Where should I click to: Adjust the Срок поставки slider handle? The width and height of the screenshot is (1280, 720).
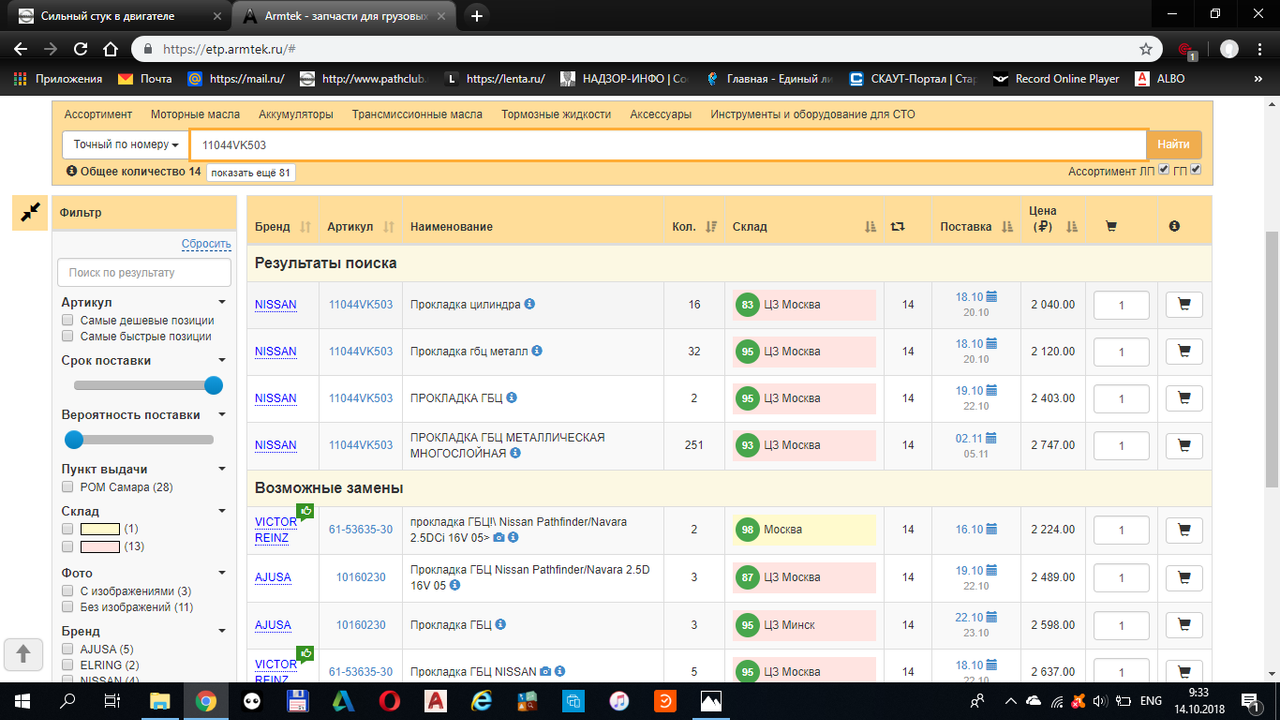(213, 385)
